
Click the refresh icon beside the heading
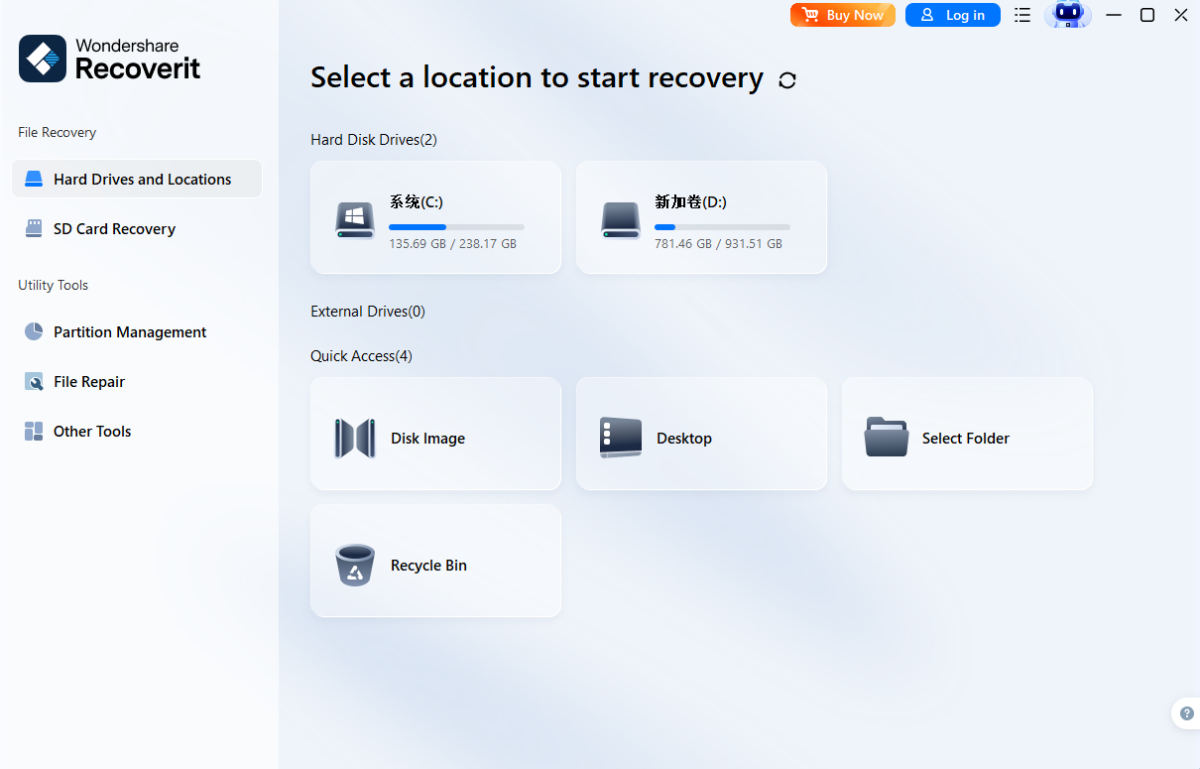point(787,80)
